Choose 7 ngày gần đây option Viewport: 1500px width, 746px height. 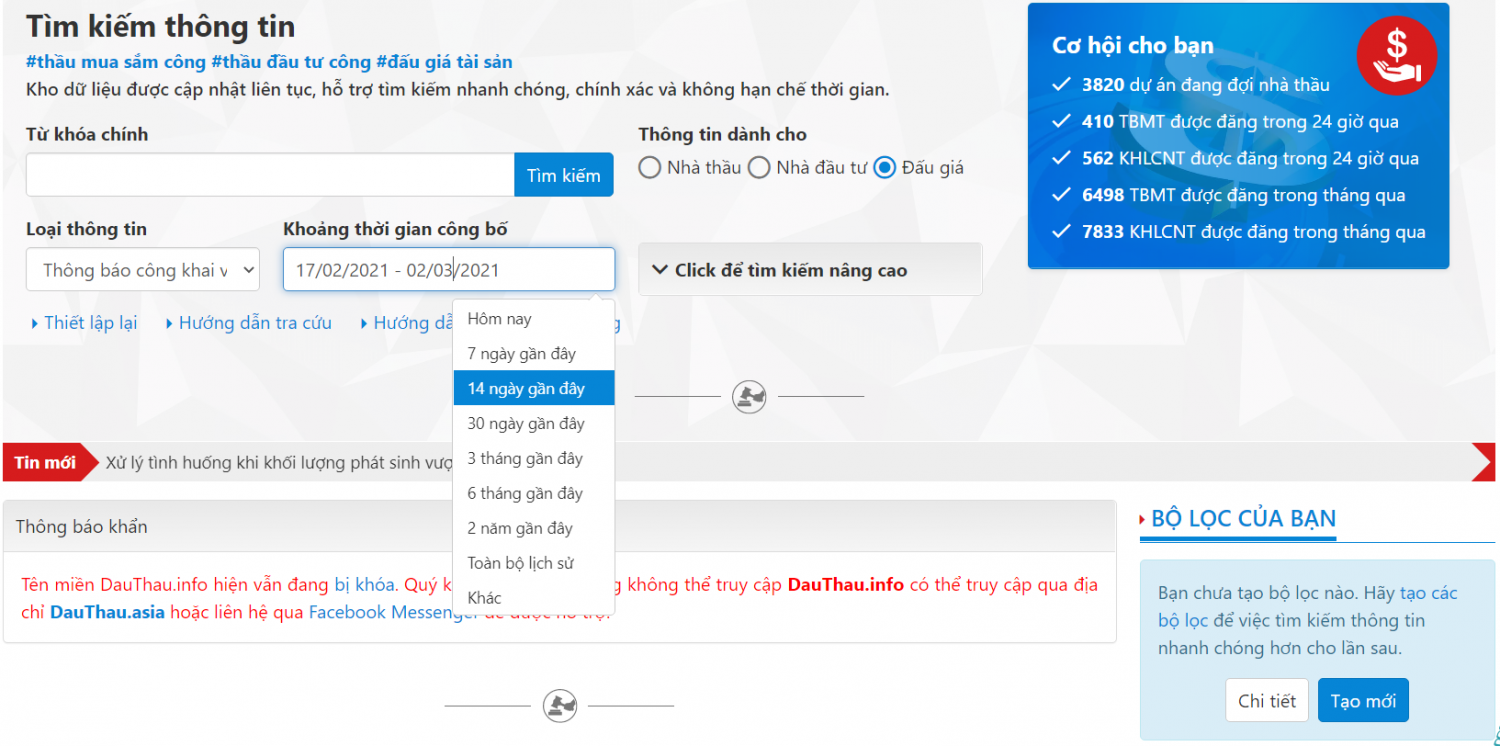click(534, 354)
